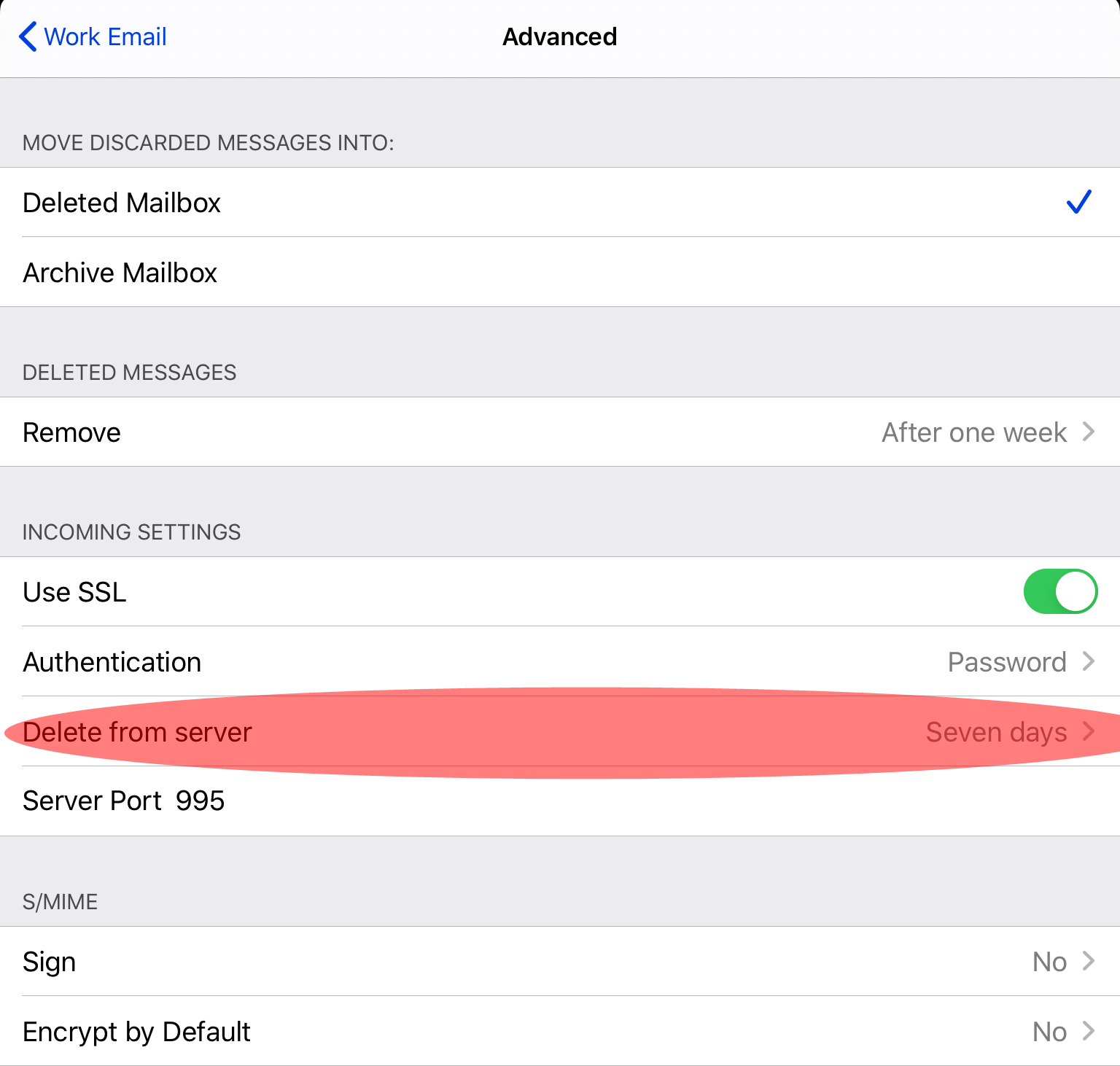
Task: Open the Authentication settings row
Action: [560, 662]
